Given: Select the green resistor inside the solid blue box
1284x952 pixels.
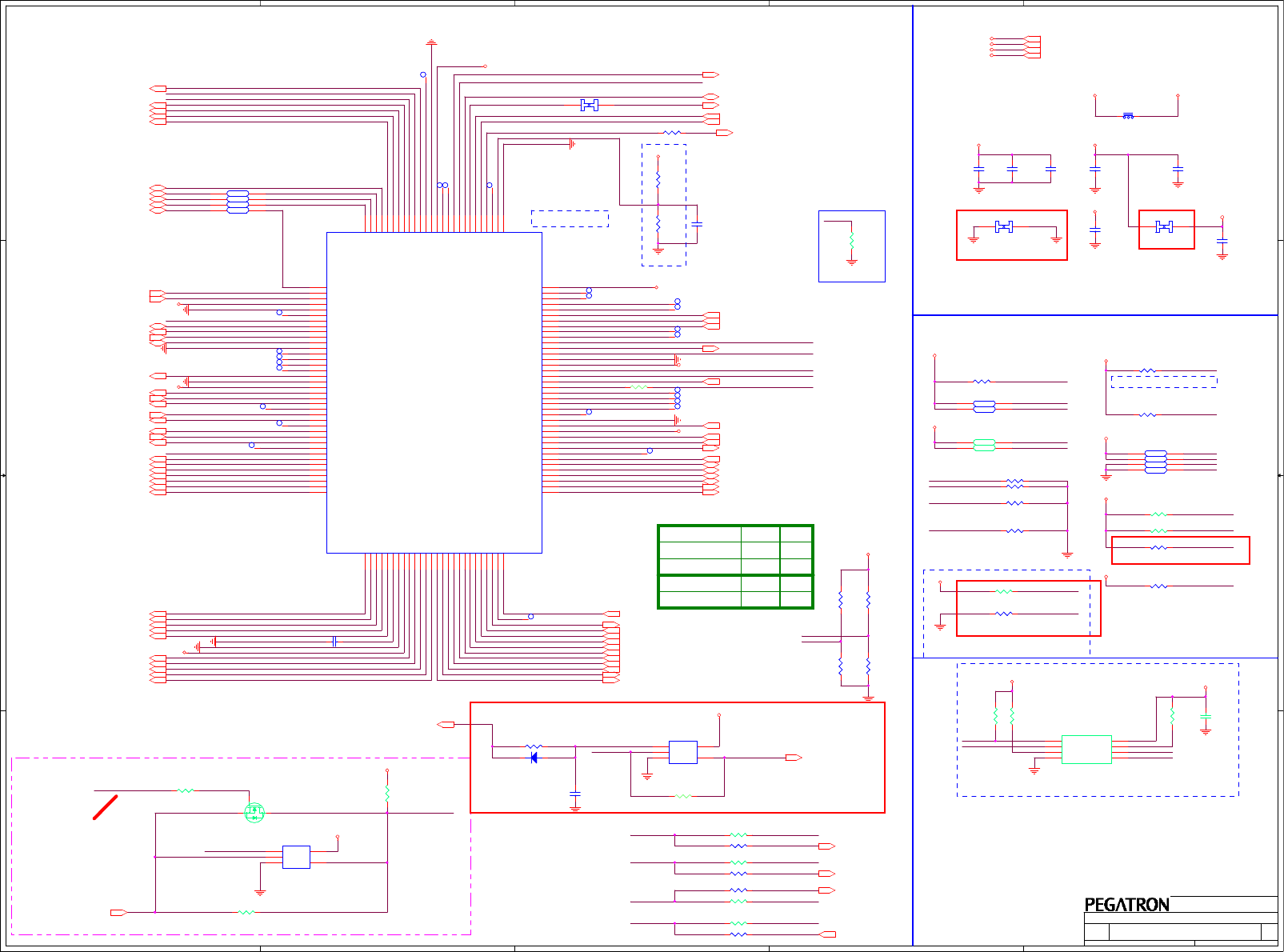Looking at the screenshot, I should pyautogui.click(x=852, y=240).
